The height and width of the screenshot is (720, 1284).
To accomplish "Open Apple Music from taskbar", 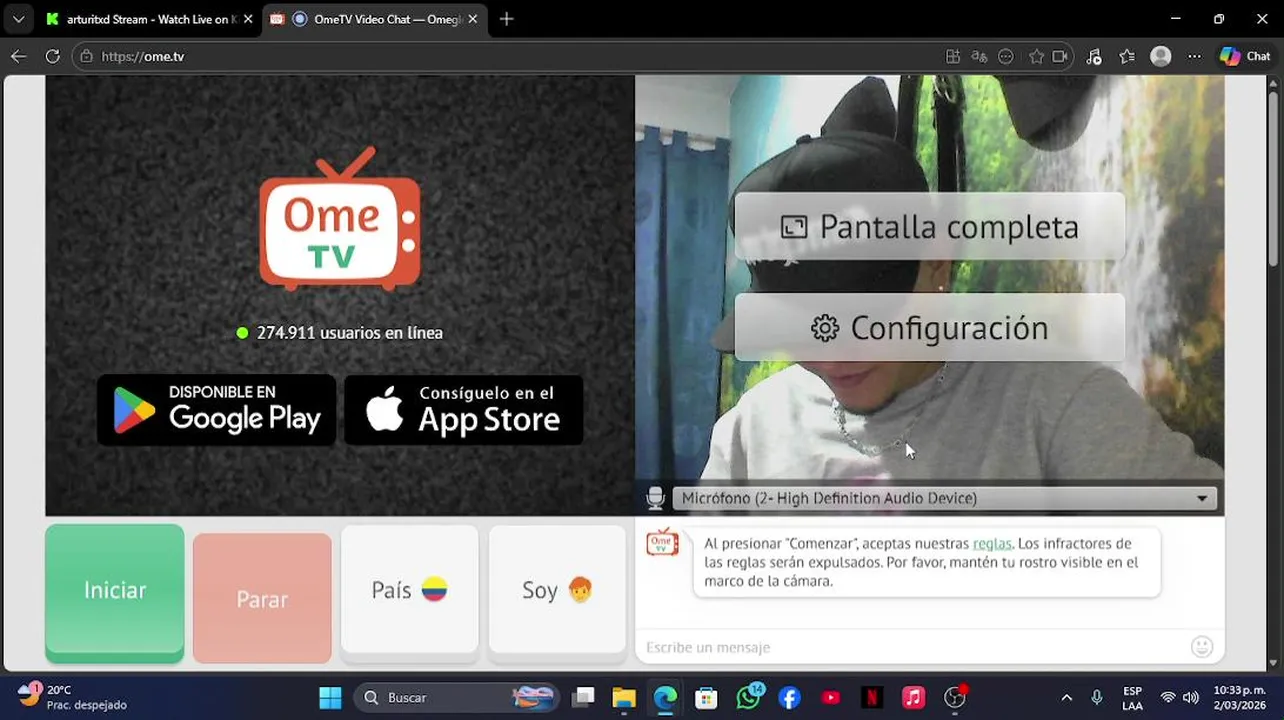I will coord(913,697).
